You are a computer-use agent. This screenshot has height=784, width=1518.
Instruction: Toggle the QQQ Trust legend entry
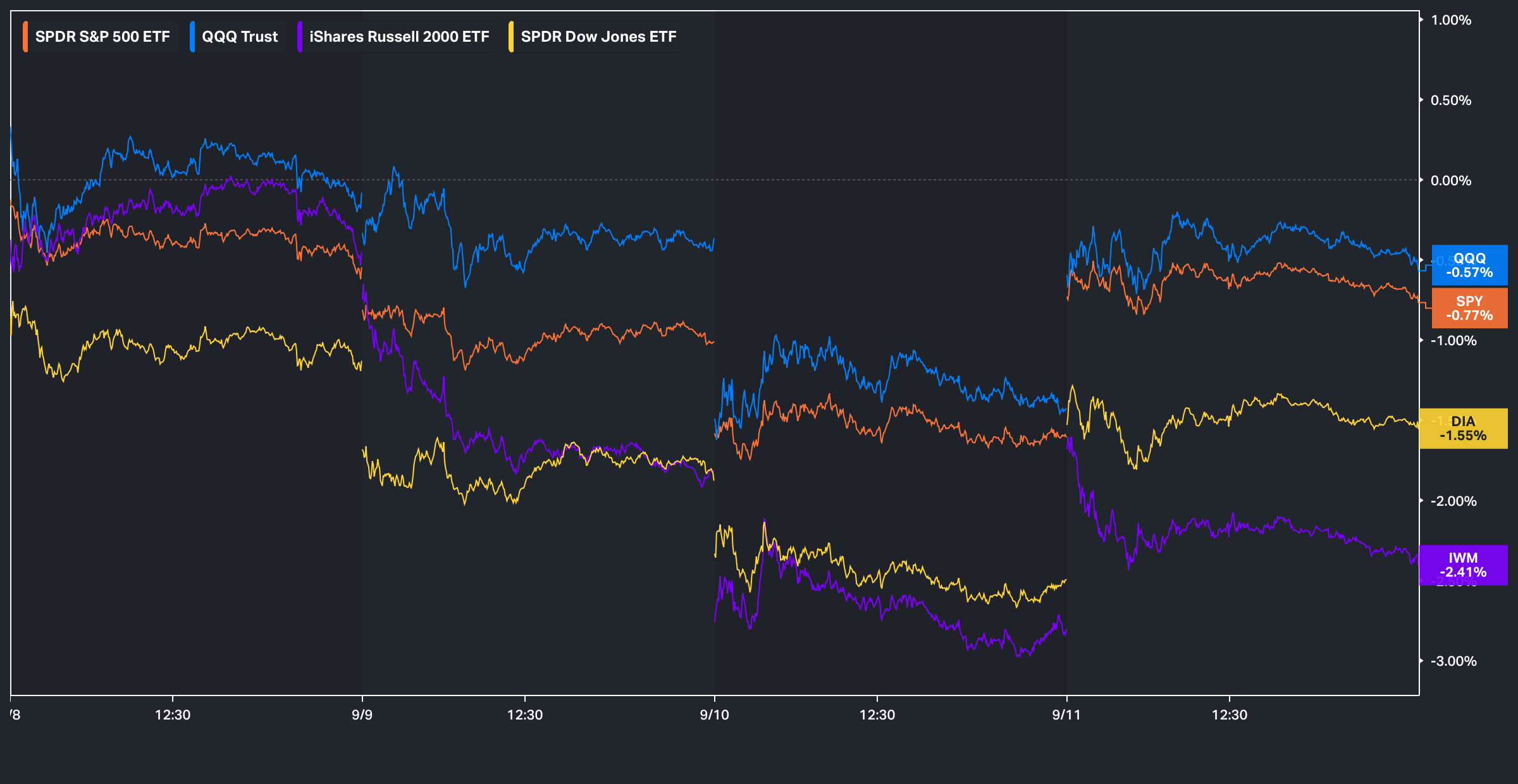click(x=235, y=37)
